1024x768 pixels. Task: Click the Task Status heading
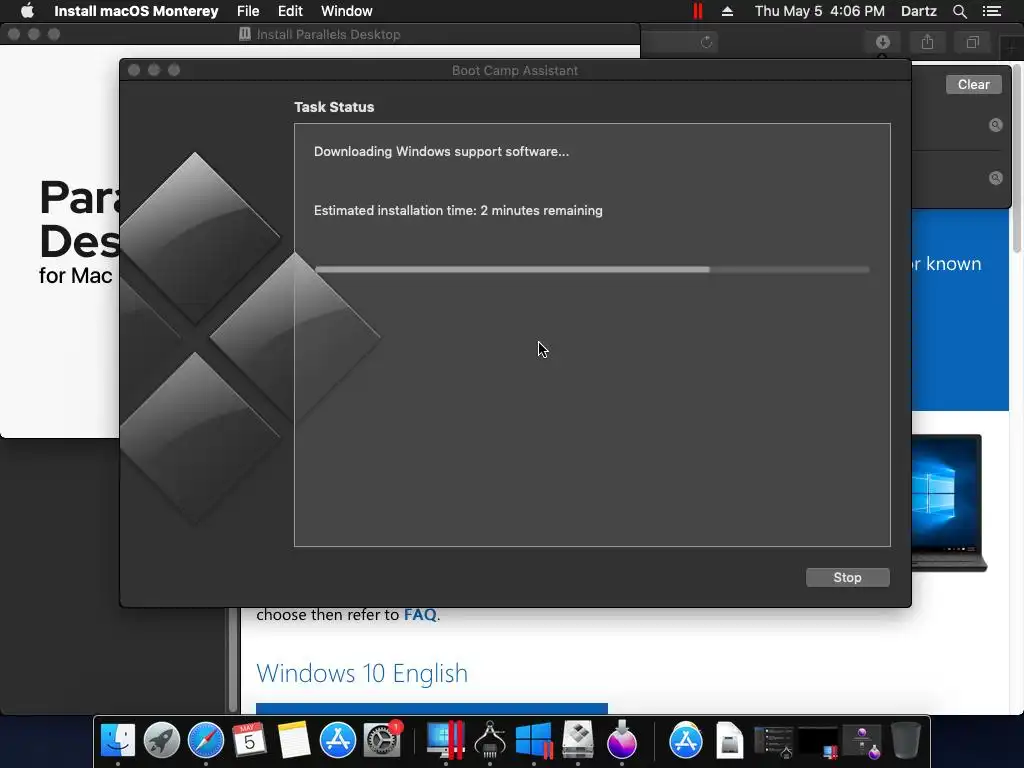tap(334, 107)
